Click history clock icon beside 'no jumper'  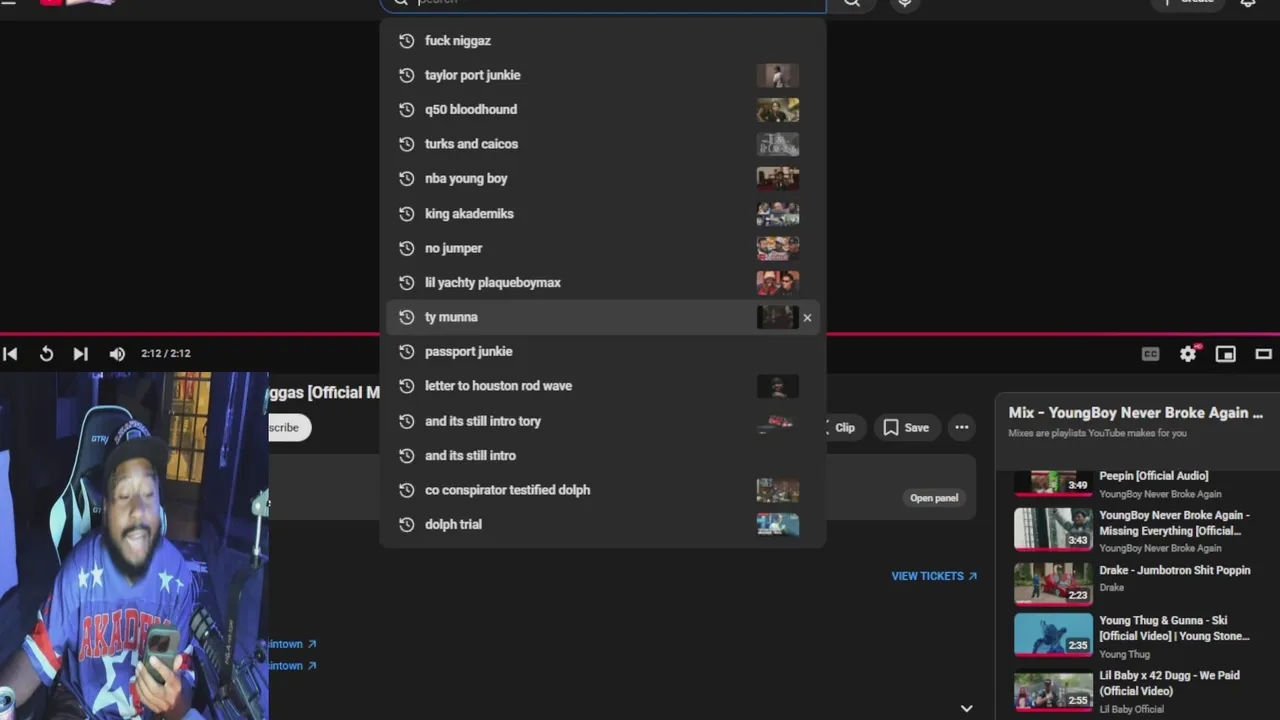pyautogui.click(x=406, y=248)
